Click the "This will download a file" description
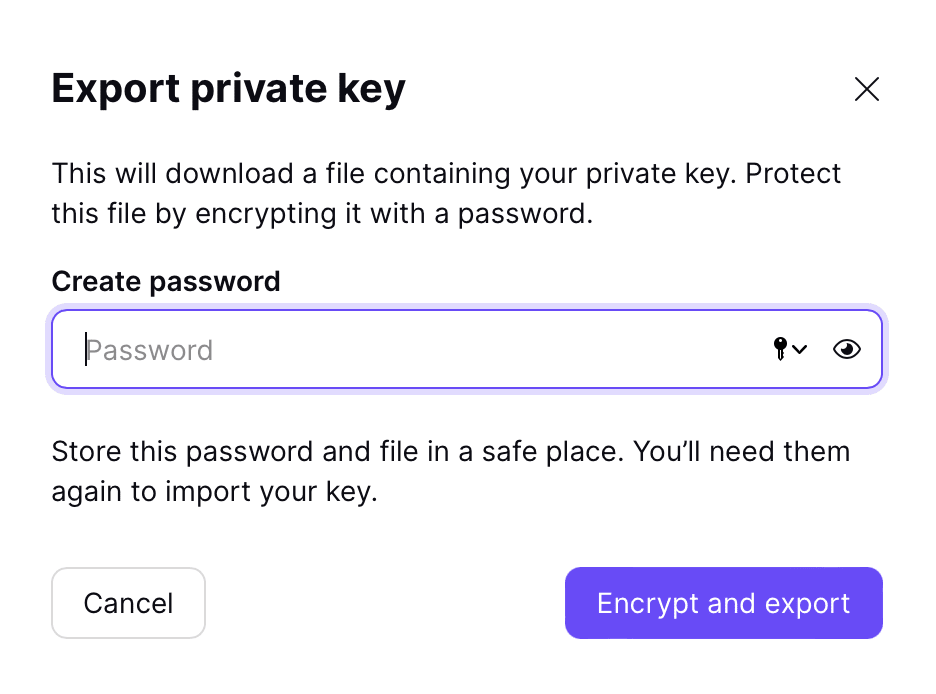This screenshot has height=694, width=936. point(446,173)
